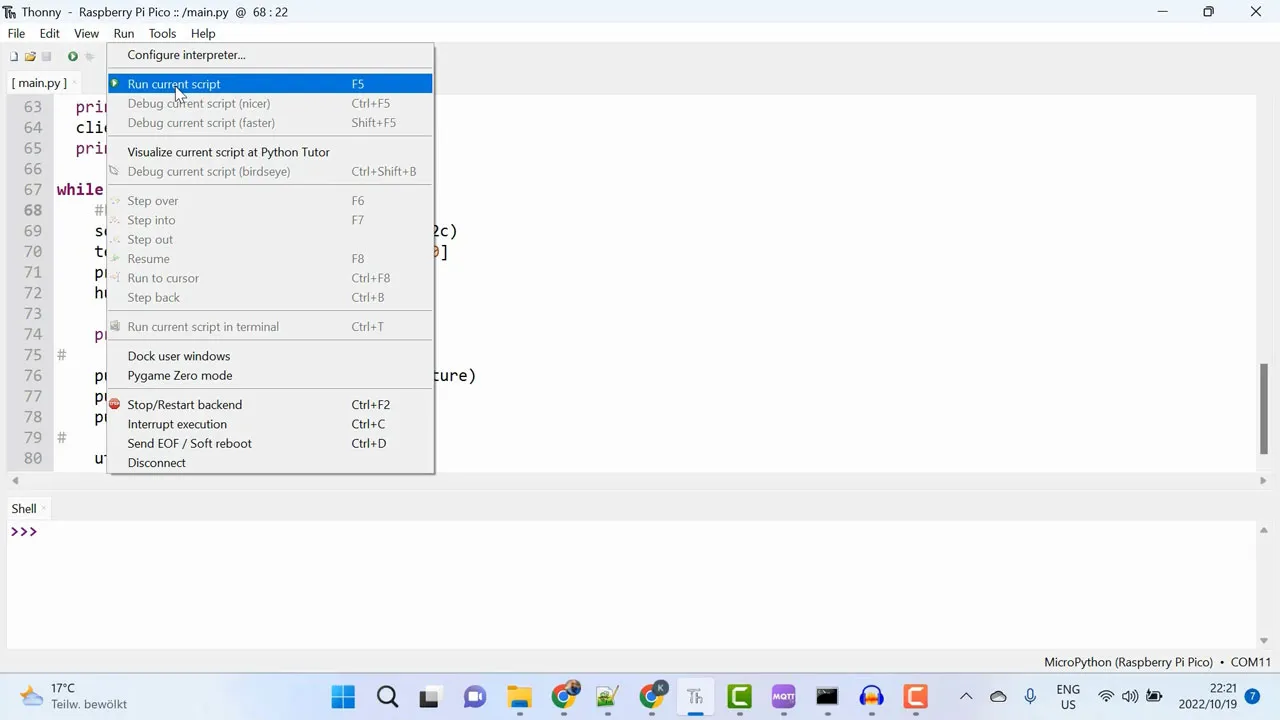Click the Open file folder icon

tap(30, 57)
